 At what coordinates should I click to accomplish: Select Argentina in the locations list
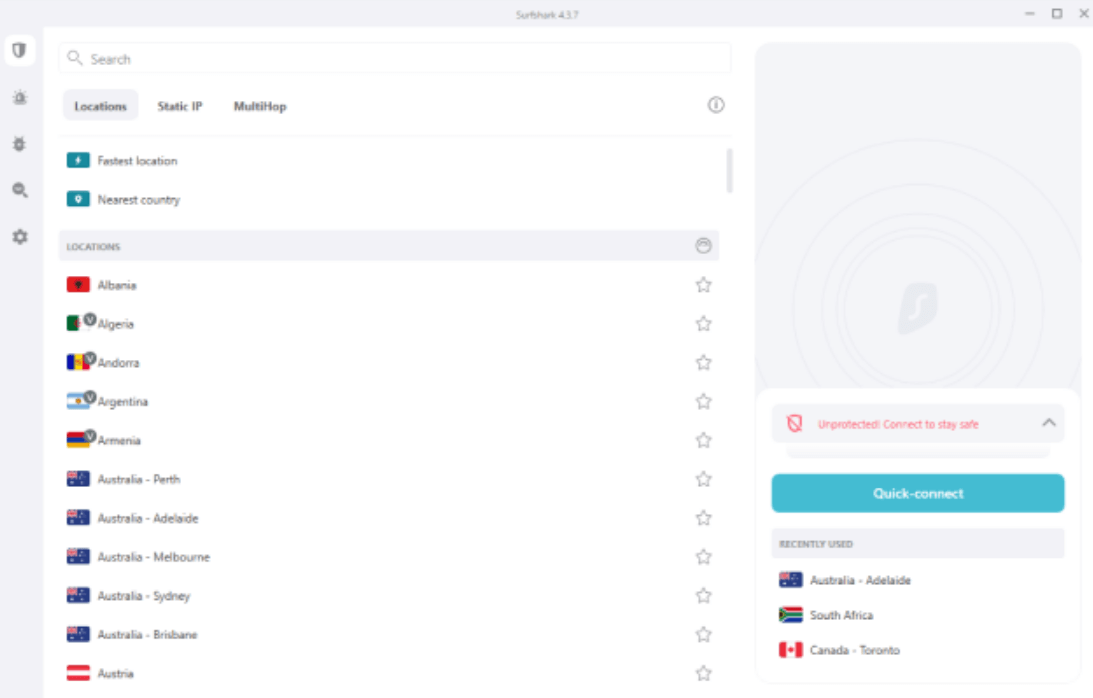(x=389, y=401)
